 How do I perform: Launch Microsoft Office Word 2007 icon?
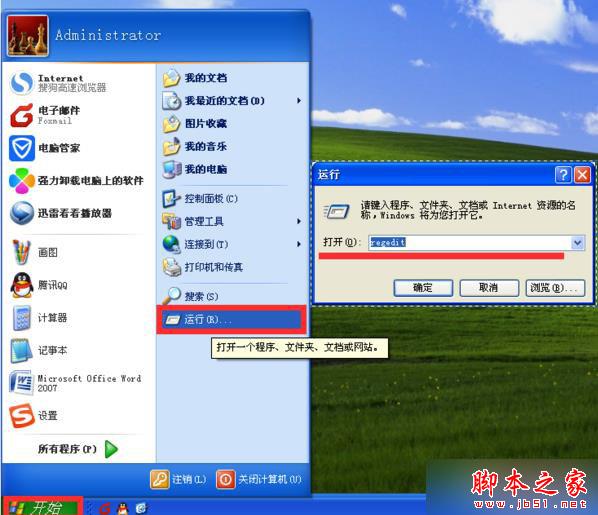point(21,383)
